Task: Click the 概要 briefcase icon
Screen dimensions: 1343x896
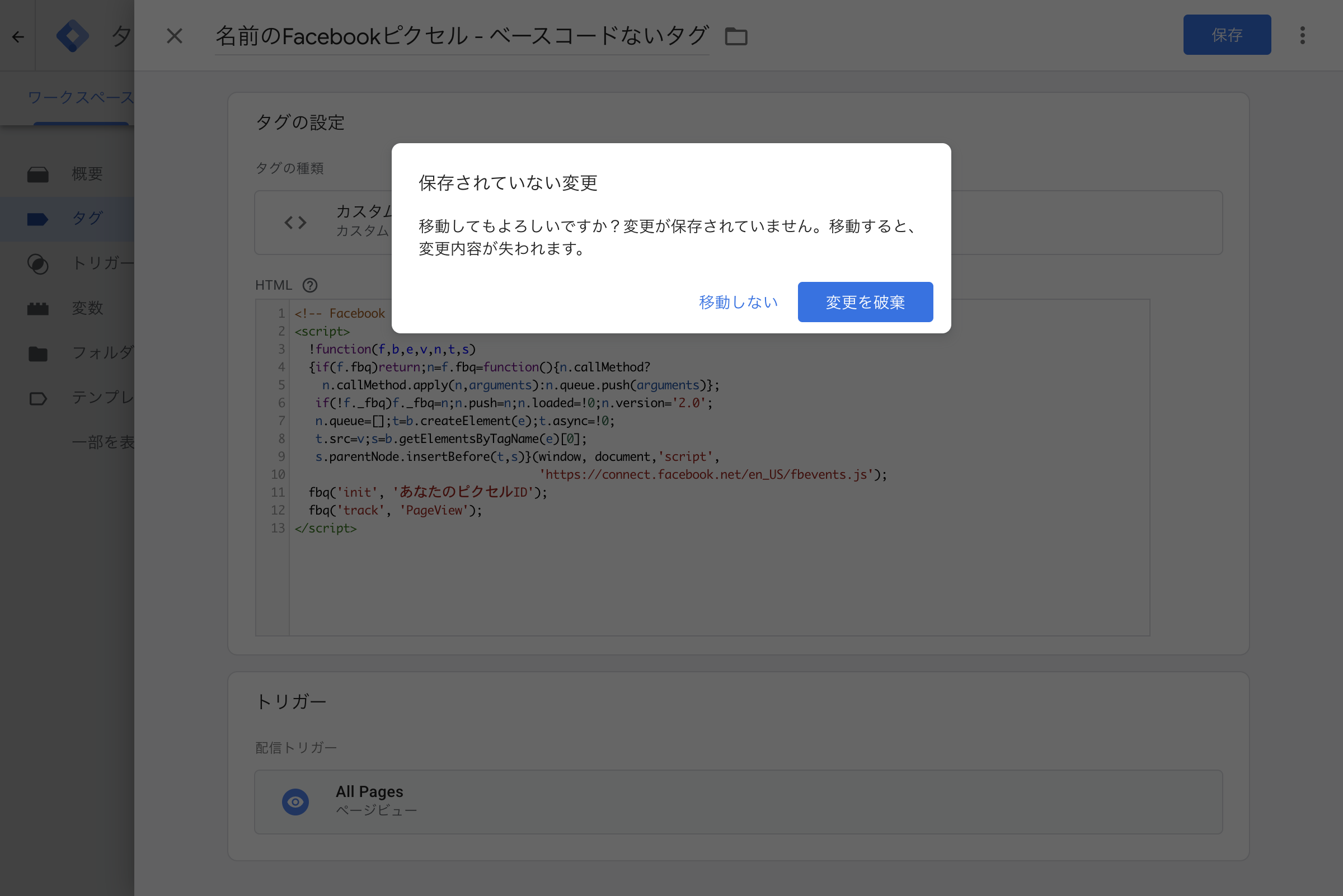Action: tap(37, 175)
